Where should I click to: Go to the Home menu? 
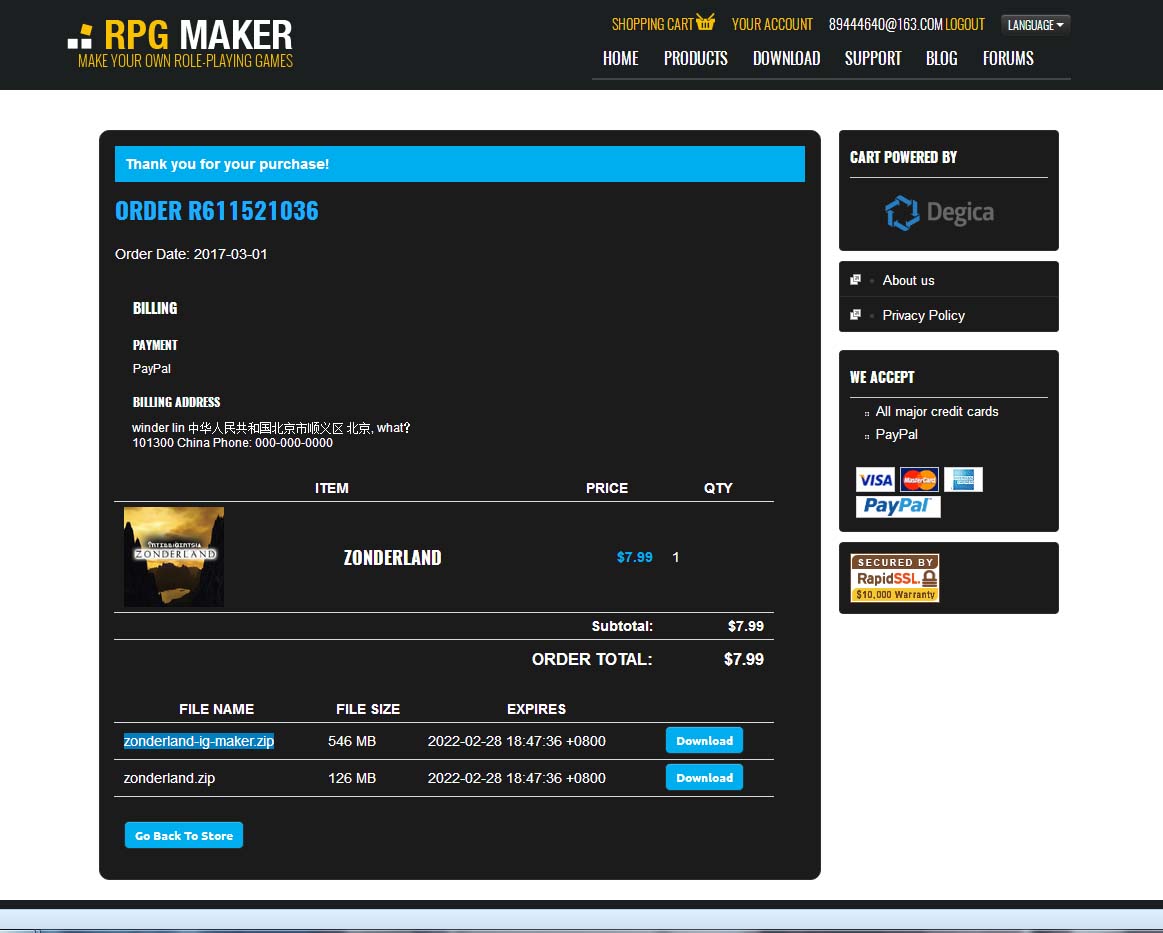[620, 58]
